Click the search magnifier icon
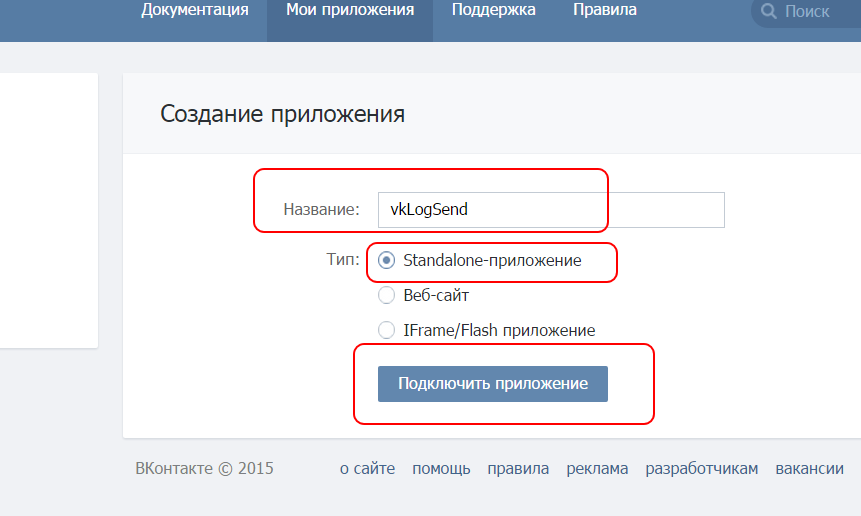Screen dimensions: 861x516 pos(769,11)
